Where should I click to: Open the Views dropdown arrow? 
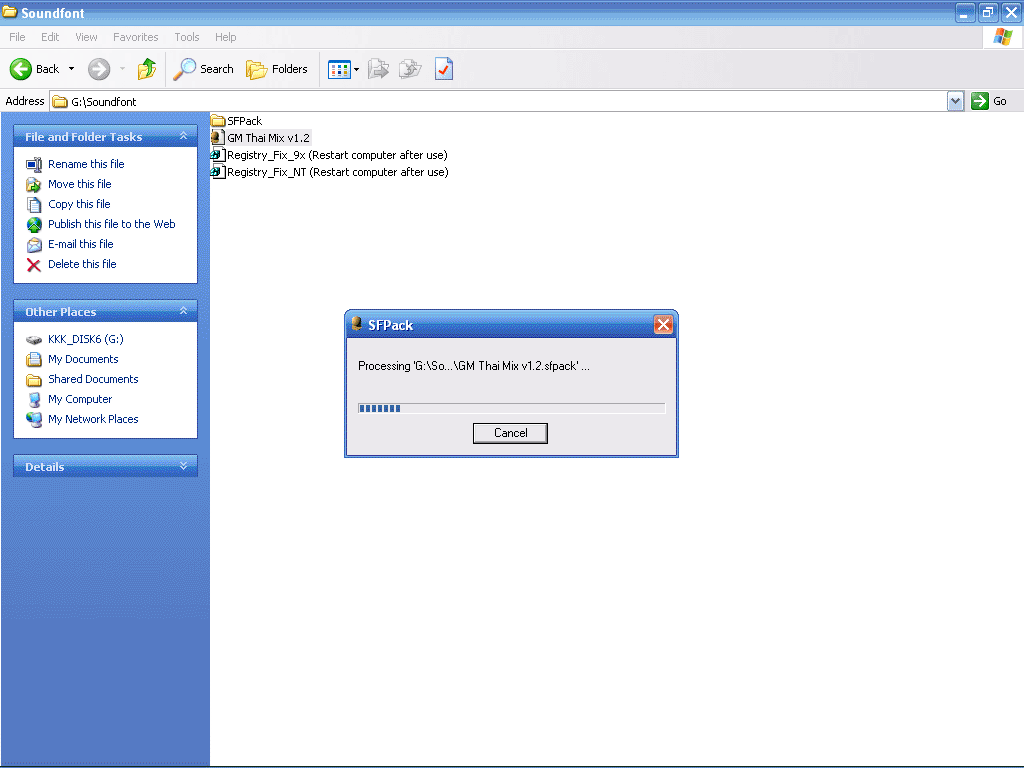(x=357, y=69)
